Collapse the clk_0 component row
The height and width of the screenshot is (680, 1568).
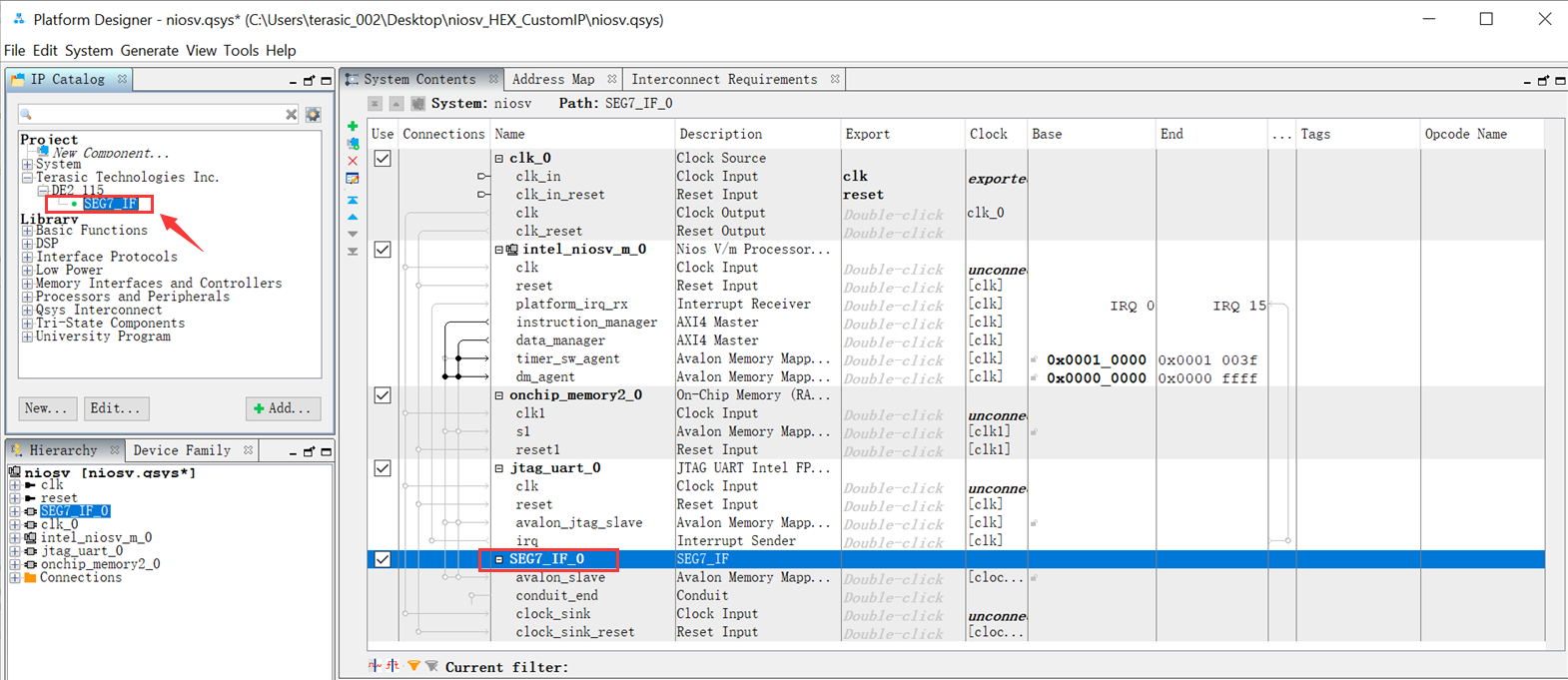[499, 158]
